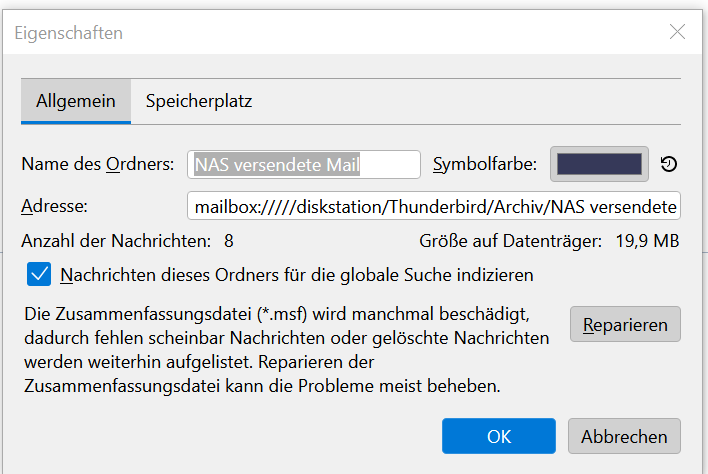
Task: Reset the folder symbol color to default
Action: pos(669,165)
